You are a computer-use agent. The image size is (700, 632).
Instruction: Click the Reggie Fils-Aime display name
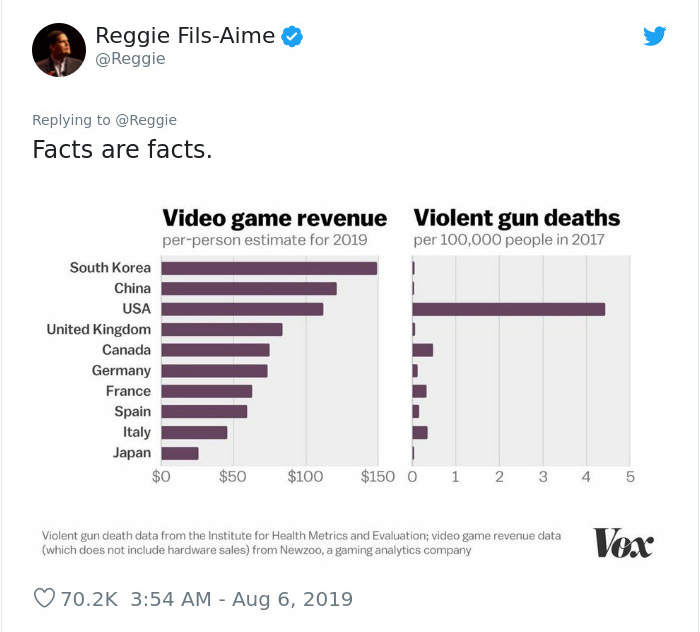(184, 36)
